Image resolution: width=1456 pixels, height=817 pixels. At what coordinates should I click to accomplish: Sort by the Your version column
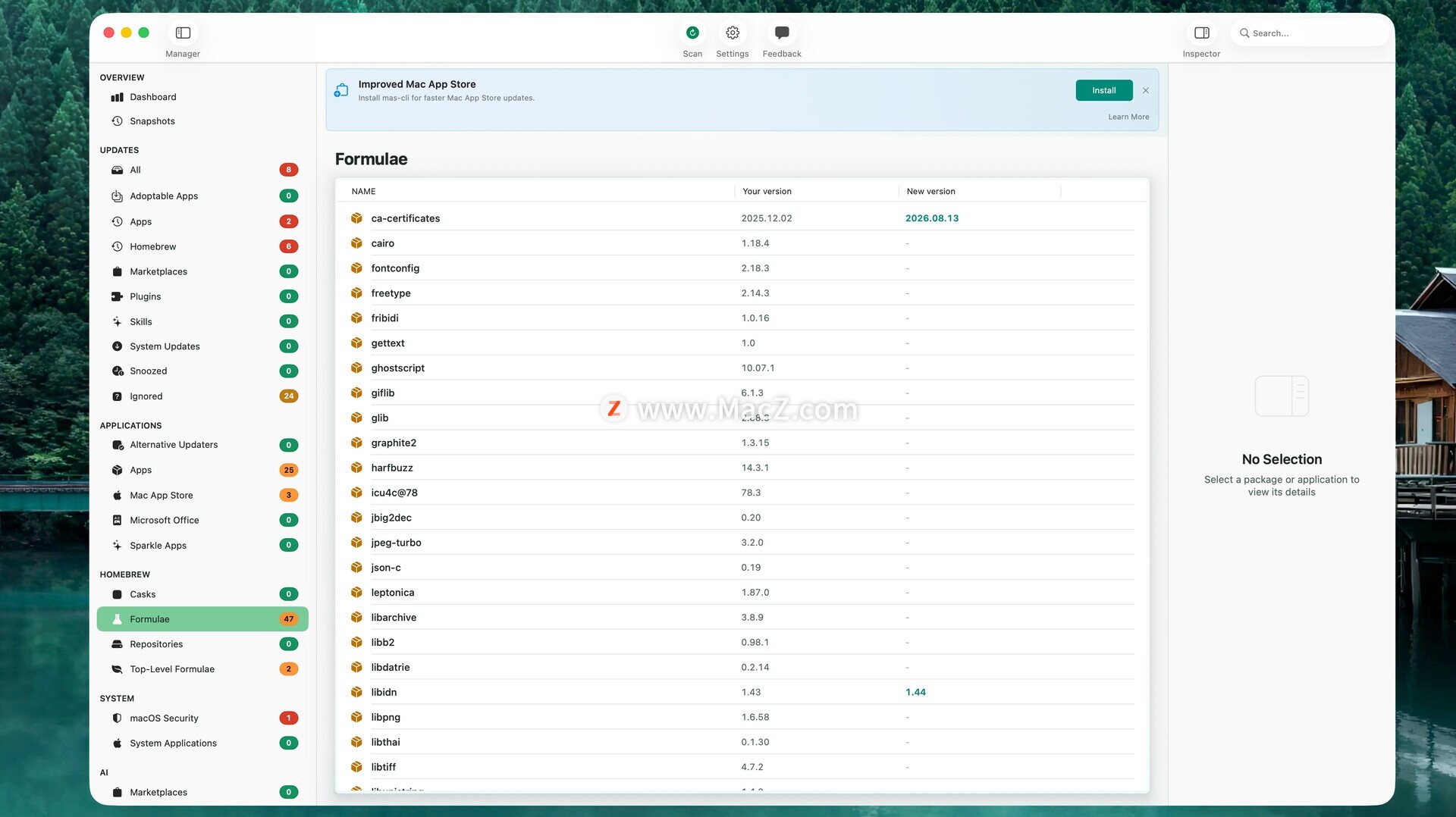[767, 191]
